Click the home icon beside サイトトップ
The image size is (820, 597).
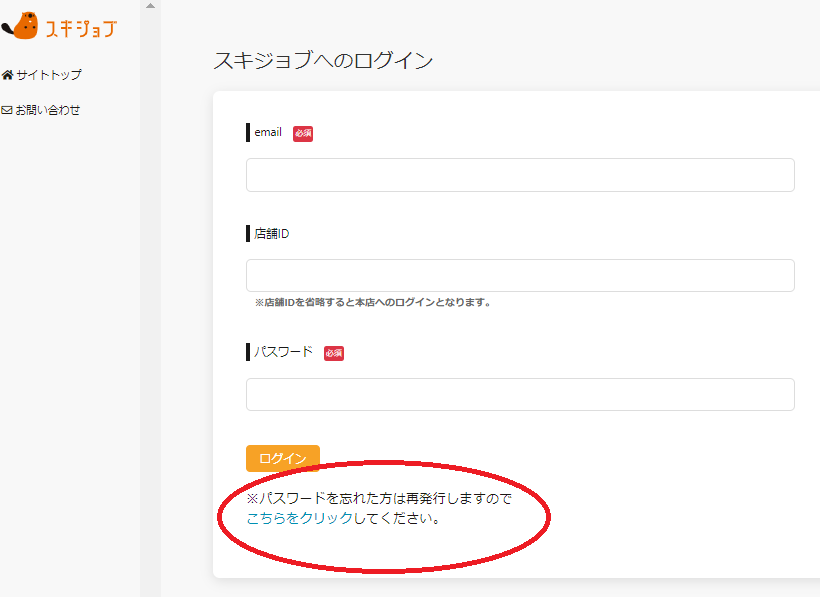click(7, 75)
